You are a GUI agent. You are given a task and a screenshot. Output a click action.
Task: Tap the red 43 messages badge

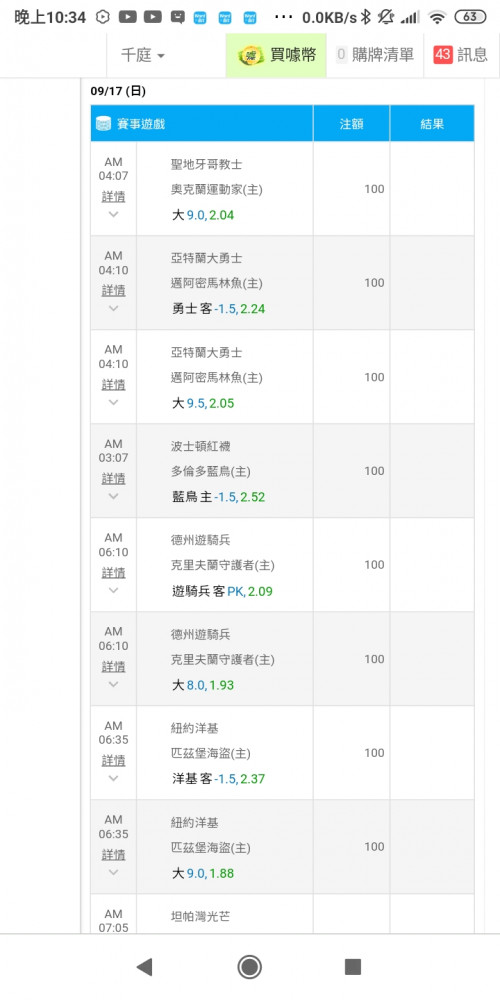443,55
